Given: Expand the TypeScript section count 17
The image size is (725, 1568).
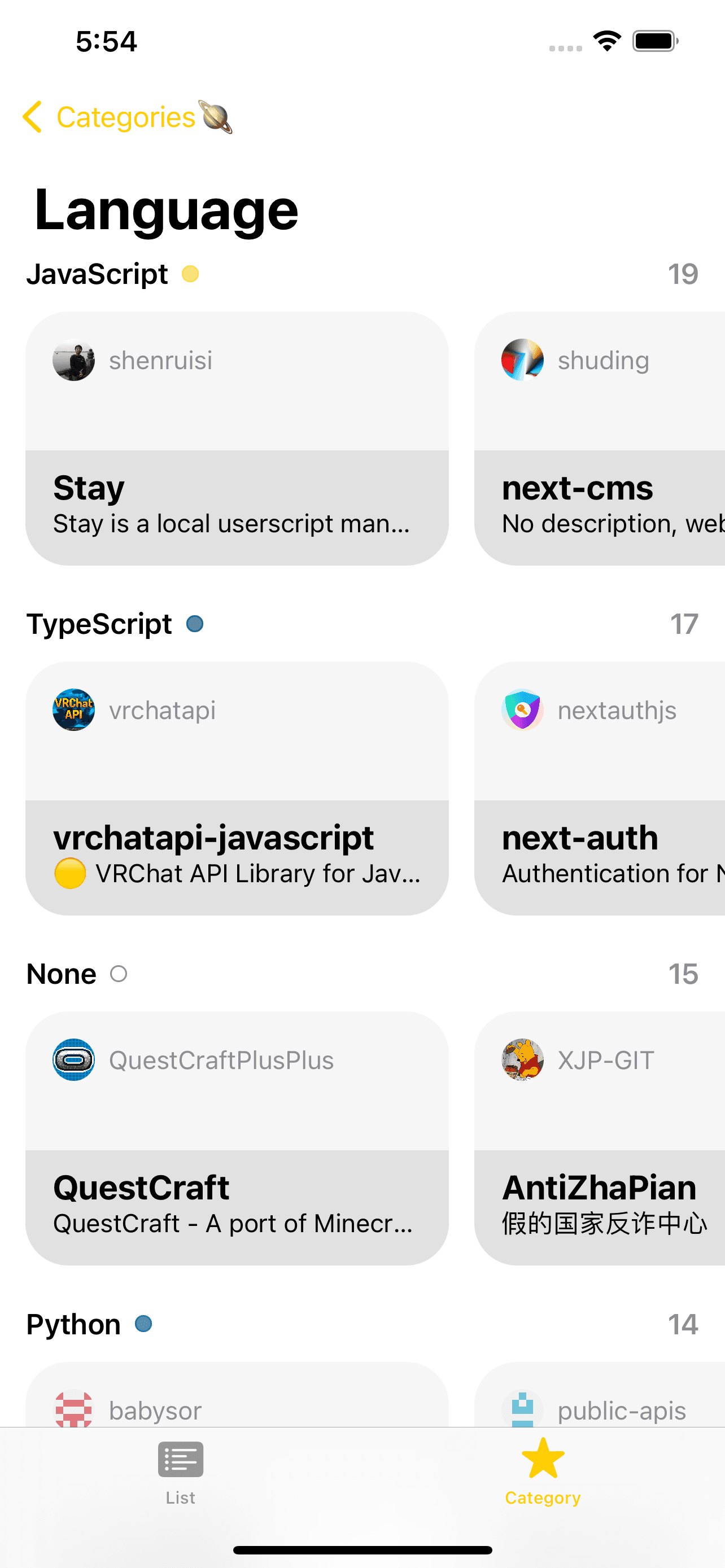Looking at the screenshot, I should point(684,624).
